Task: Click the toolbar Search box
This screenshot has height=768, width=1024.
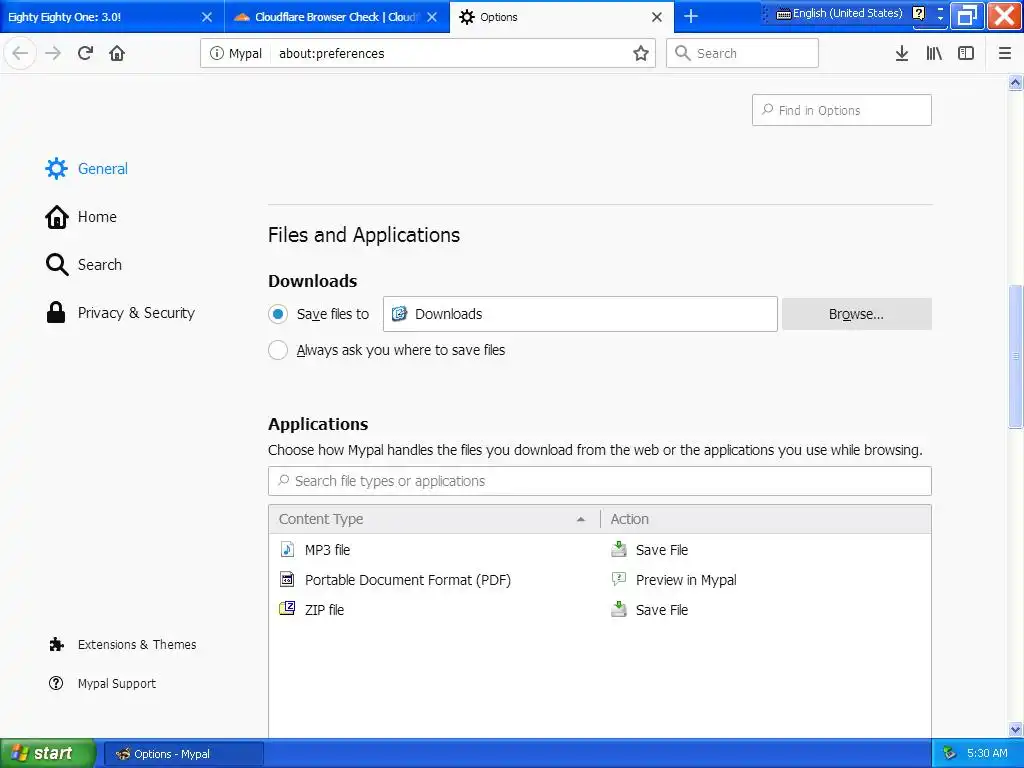Action: tap(742, 53)
